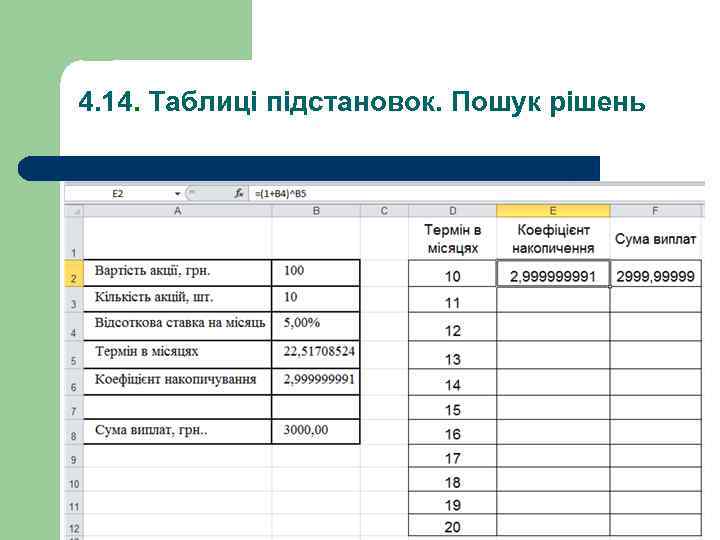Click cell with term 17
Screen dimensions: 720x540
click(x=452, y=456)
